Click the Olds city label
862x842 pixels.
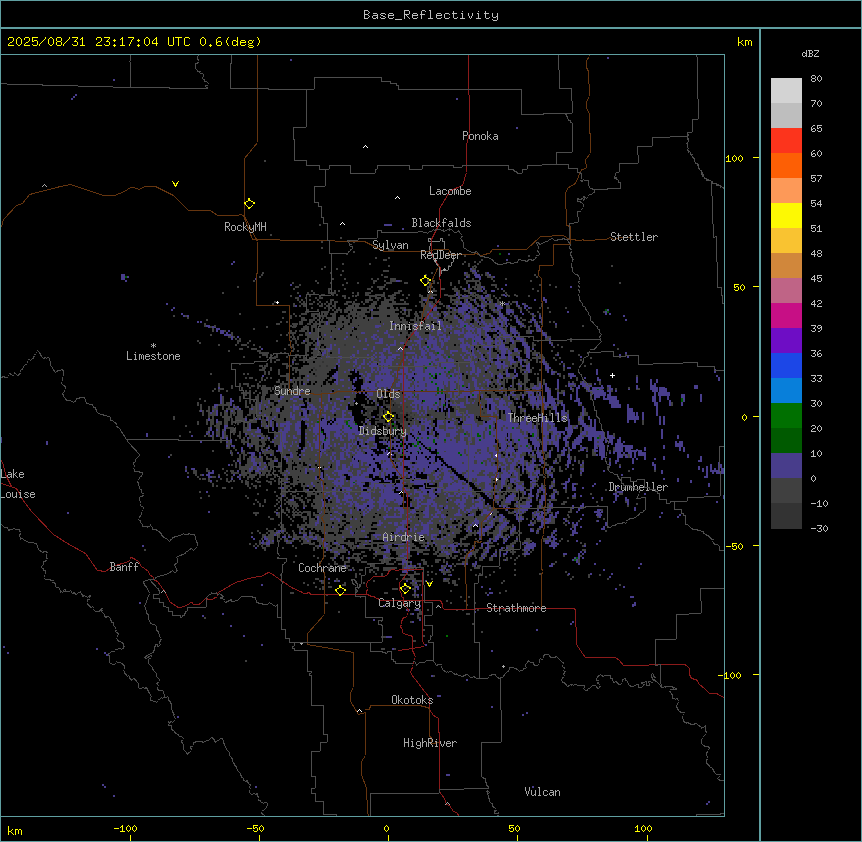(x=388, y=394)
